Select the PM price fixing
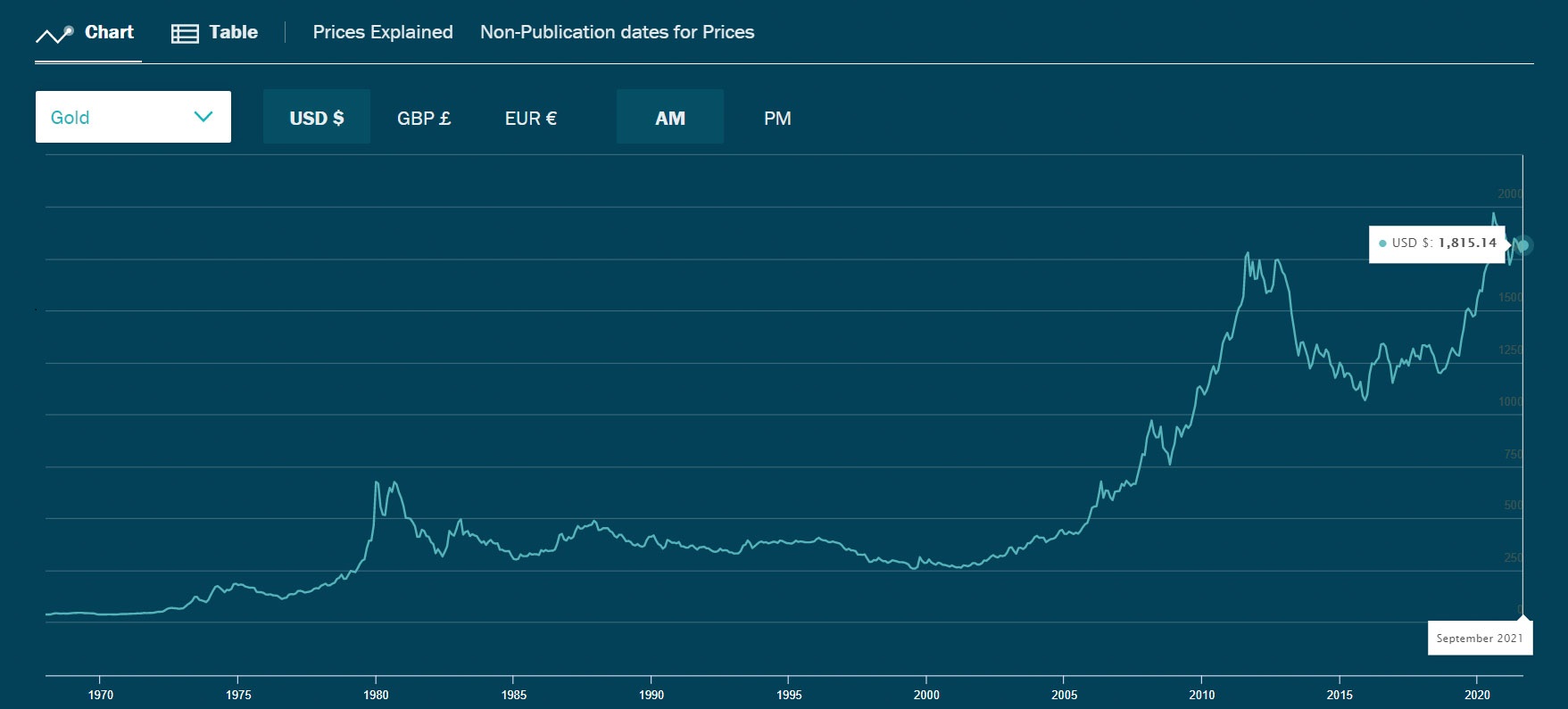 [x=777, y=118]
